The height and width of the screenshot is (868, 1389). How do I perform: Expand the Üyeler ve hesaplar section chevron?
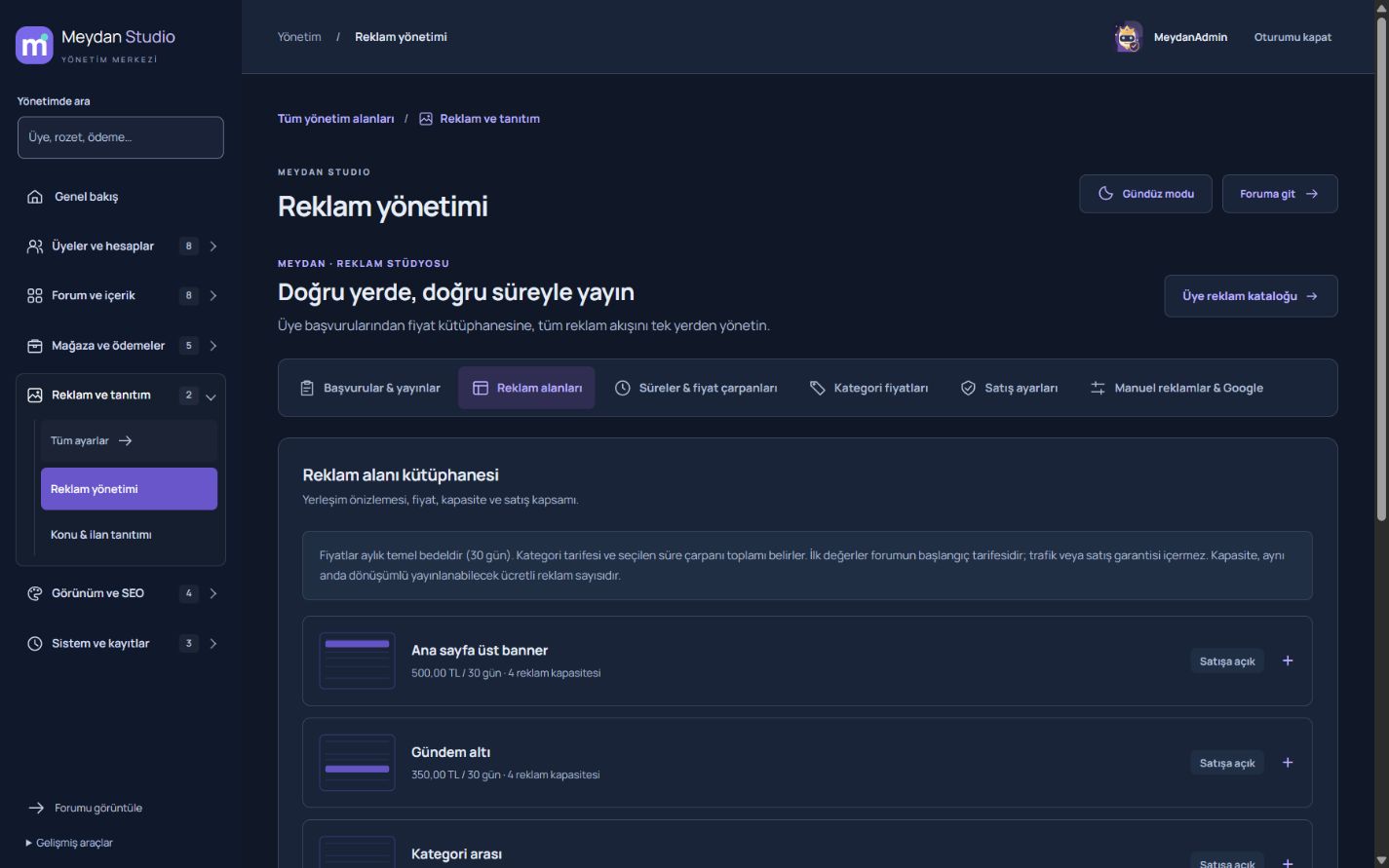tap(213, 246)
